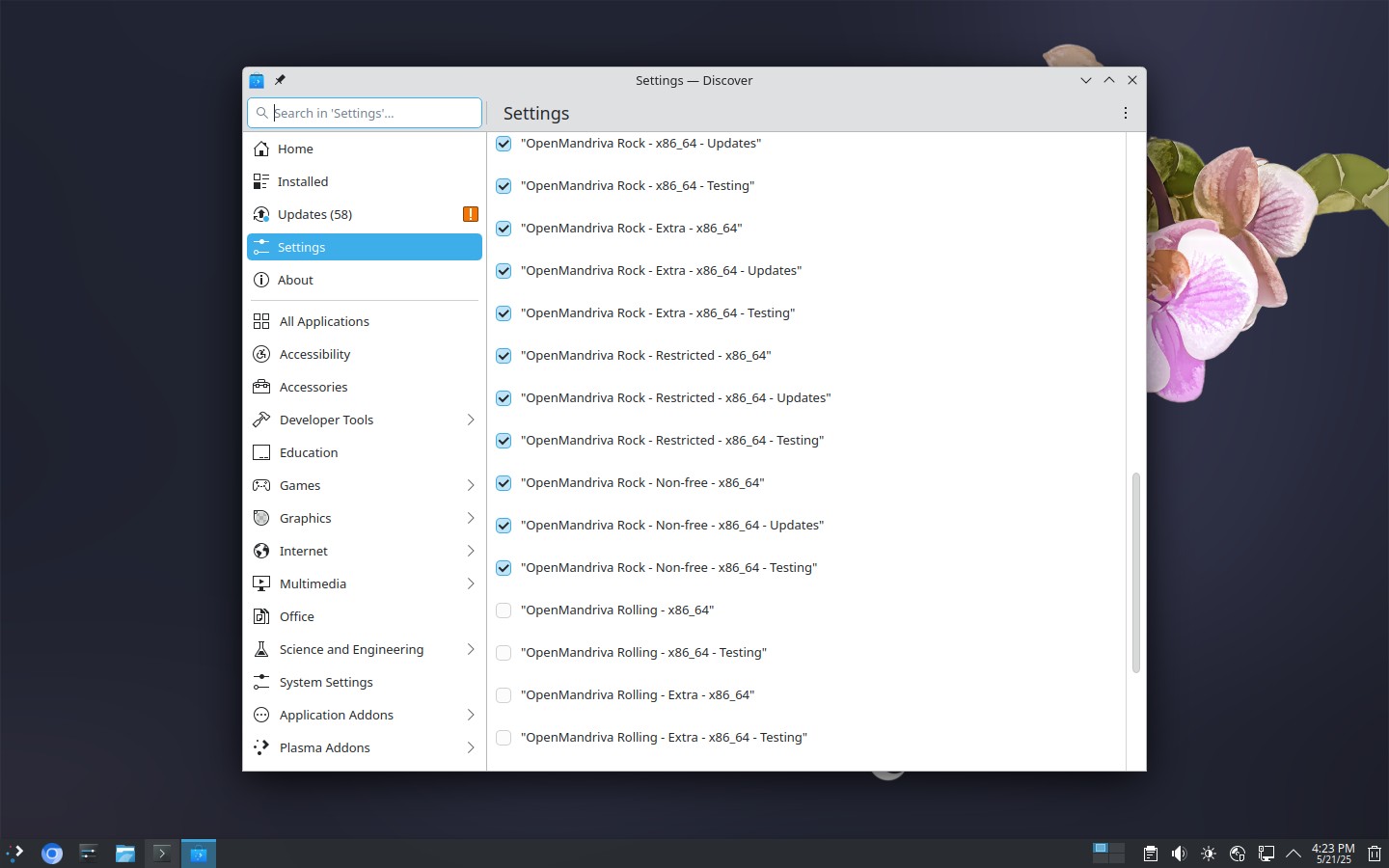Open the Installed page
1389x868 pixels.
pyautogui.click(x=303, y=181)
